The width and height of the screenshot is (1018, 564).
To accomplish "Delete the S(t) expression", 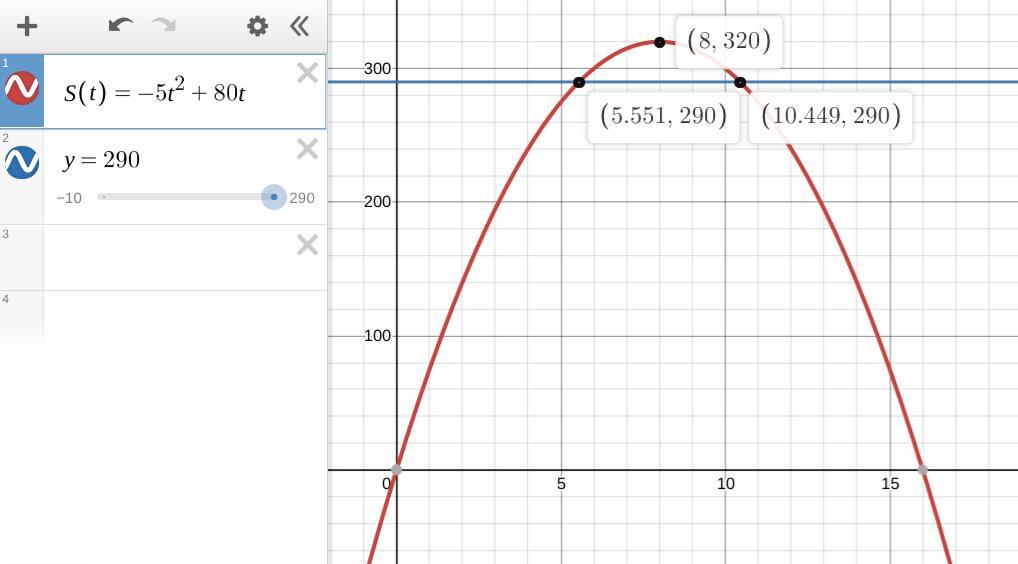I will click(307, 73).
